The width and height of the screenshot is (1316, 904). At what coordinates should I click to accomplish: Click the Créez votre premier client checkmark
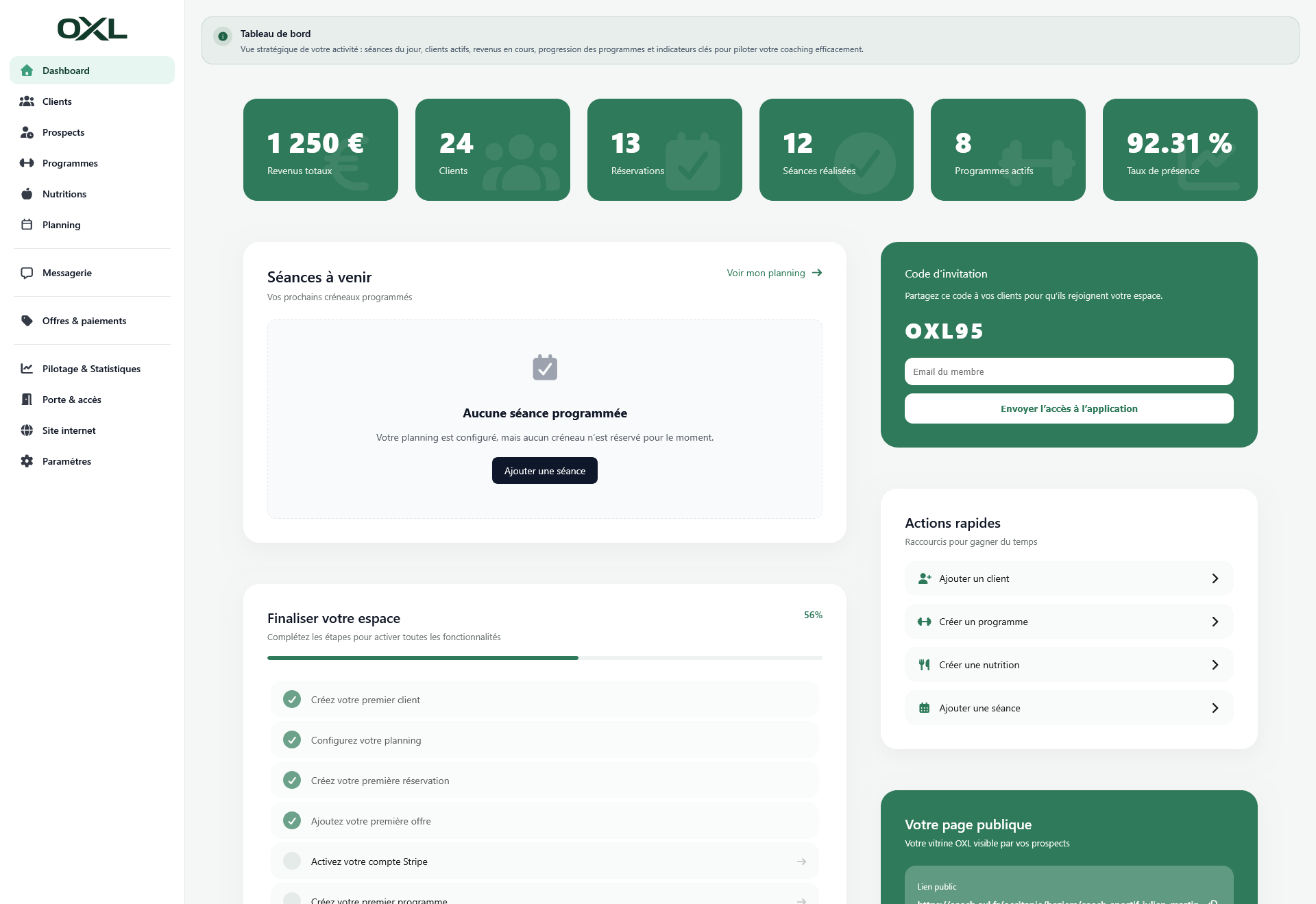[x=292, y=699]
